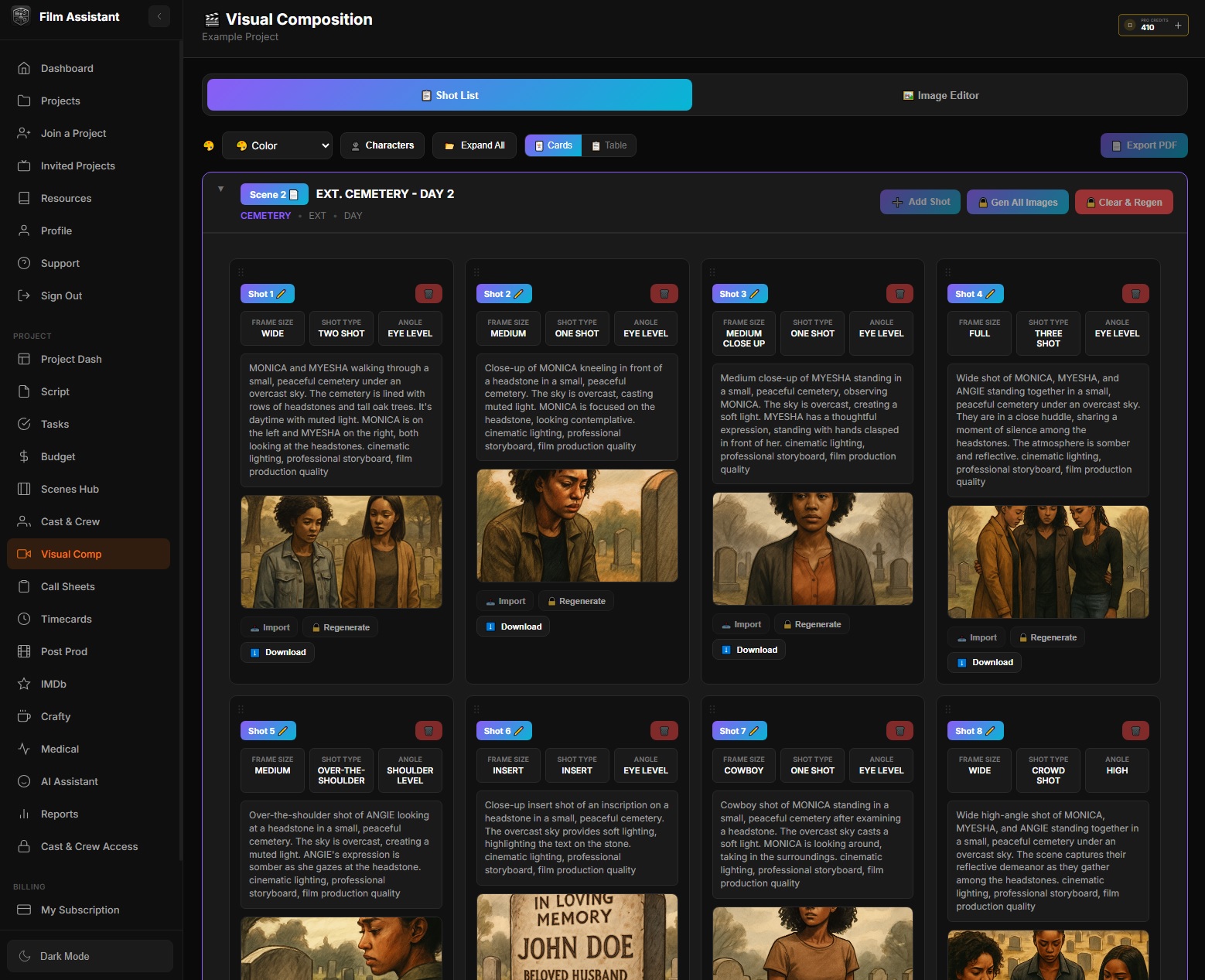The image size is (1205, 980).
Task: Collapse the Scene 2 section arrow
Action: point(221,189)
